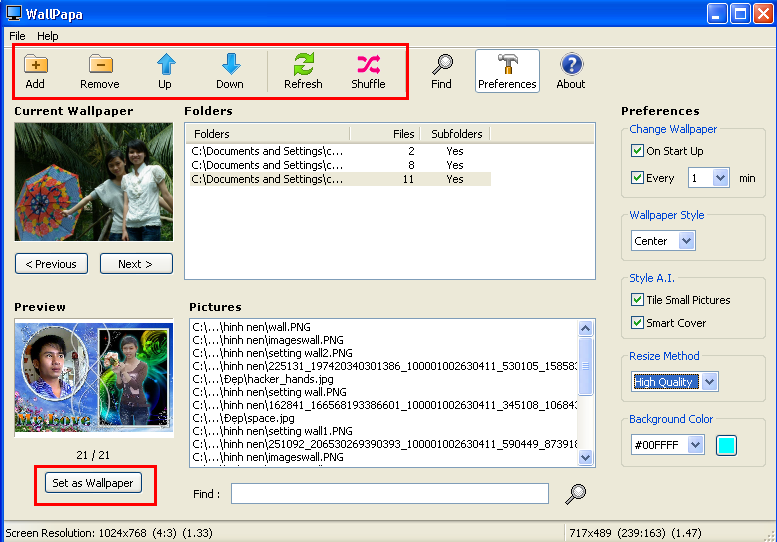The height and width of the screenshot is (542, 777).
Task: Click Pictures list scroll up arrow
Action: pyautogui.click(x=585, y=328)
